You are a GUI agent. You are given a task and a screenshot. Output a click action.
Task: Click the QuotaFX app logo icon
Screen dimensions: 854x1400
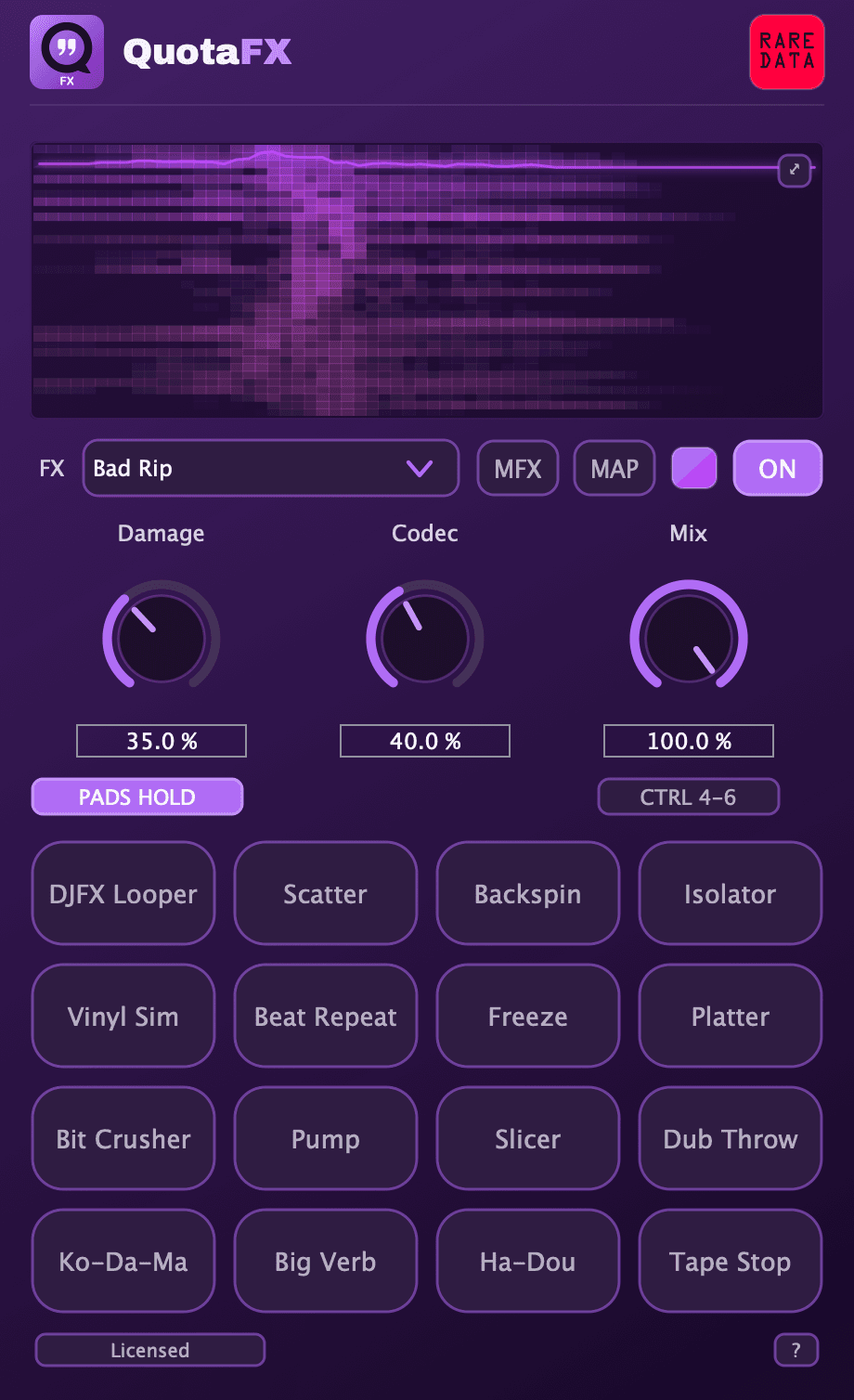coord(67,52)
